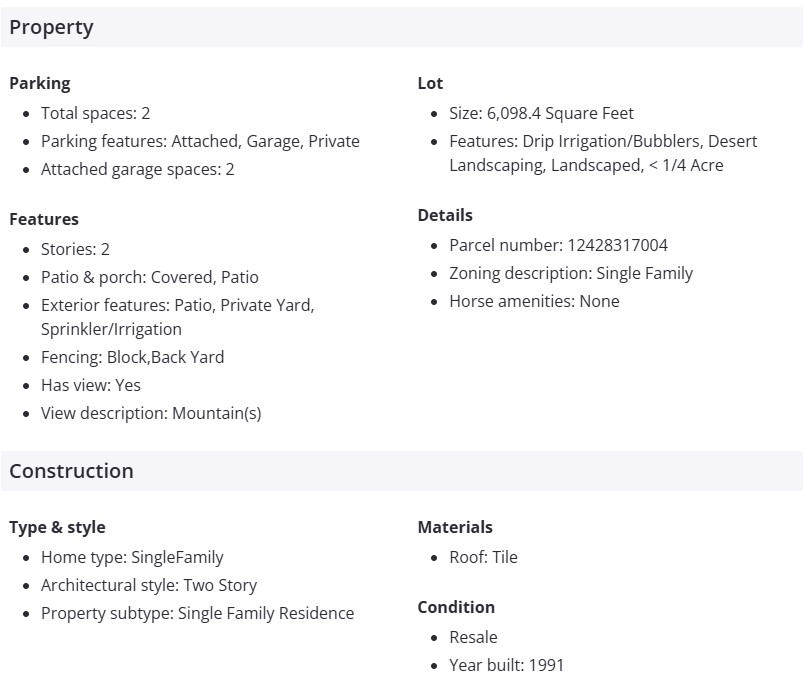Viewport: 805px width, 682px height.
Task: Select the Attached garage spaces entry
Action: tap(138, 169)
